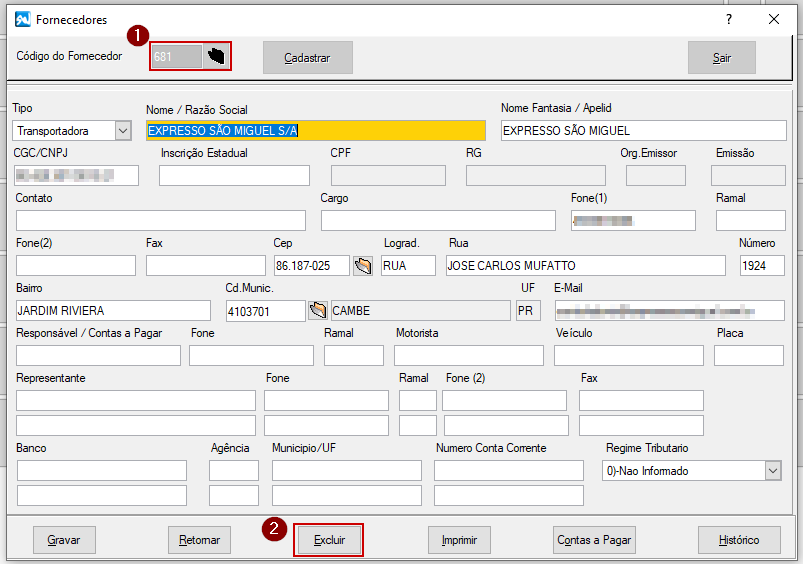Click the Nome Fantasia / Apelid field
Image resolution: width=803 pixels, height=564 pixels.
click(643, 131)
